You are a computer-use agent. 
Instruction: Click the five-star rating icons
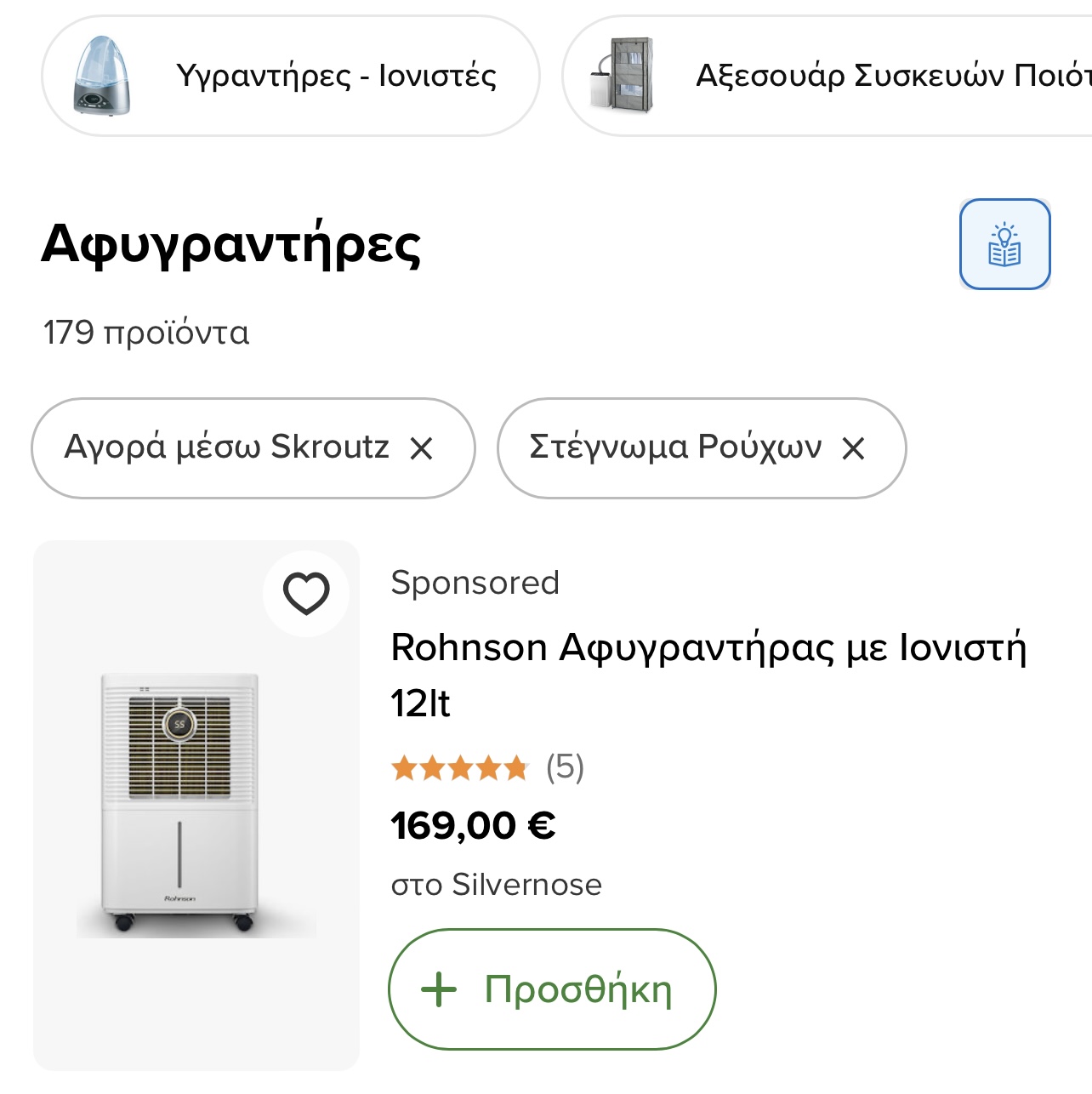click(x=459, y=769)
